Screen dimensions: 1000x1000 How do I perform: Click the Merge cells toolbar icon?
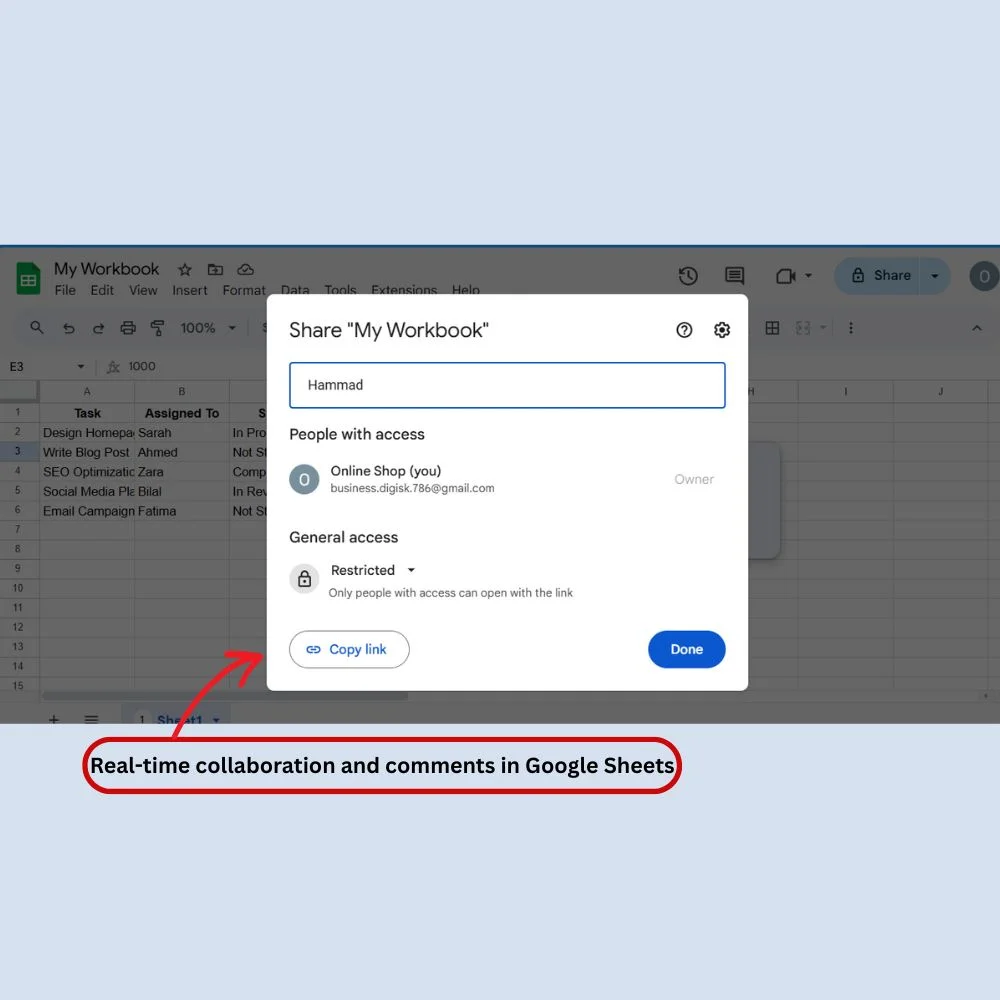(x=803, y=328)
